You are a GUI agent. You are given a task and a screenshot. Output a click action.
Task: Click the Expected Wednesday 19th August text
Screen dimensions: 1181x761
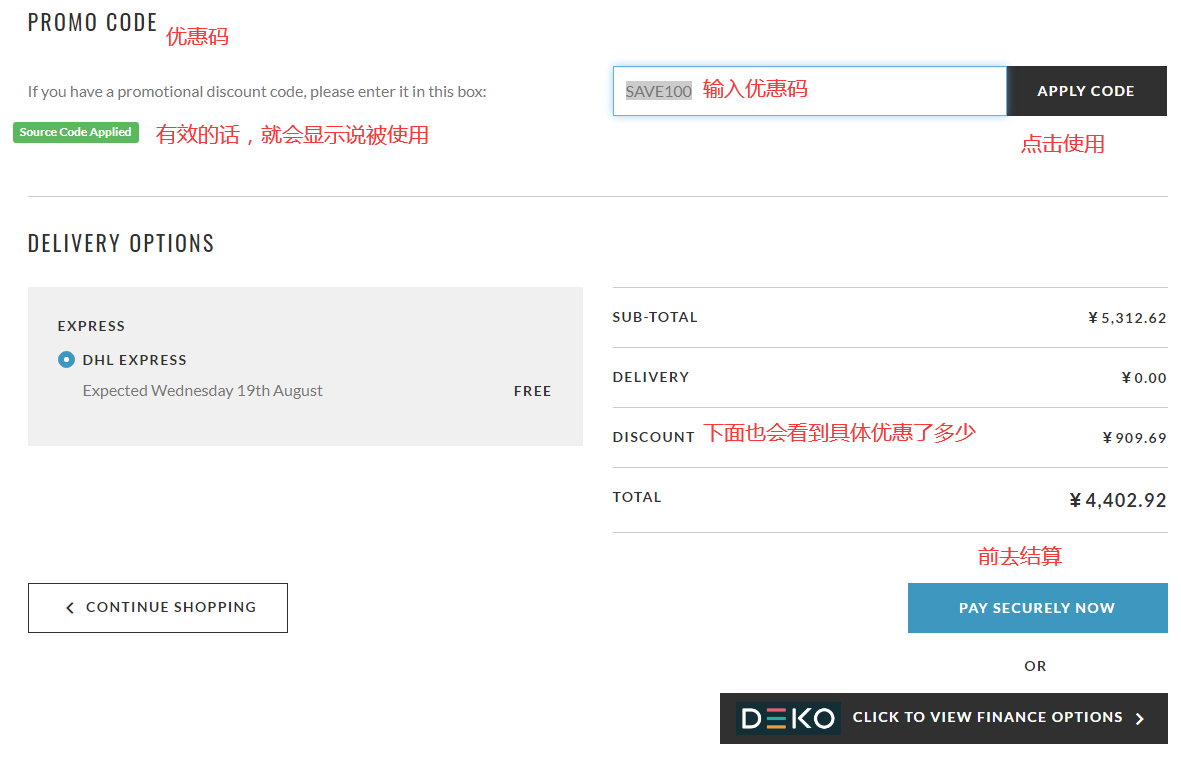pyautogui.click(x=203, y=391)
